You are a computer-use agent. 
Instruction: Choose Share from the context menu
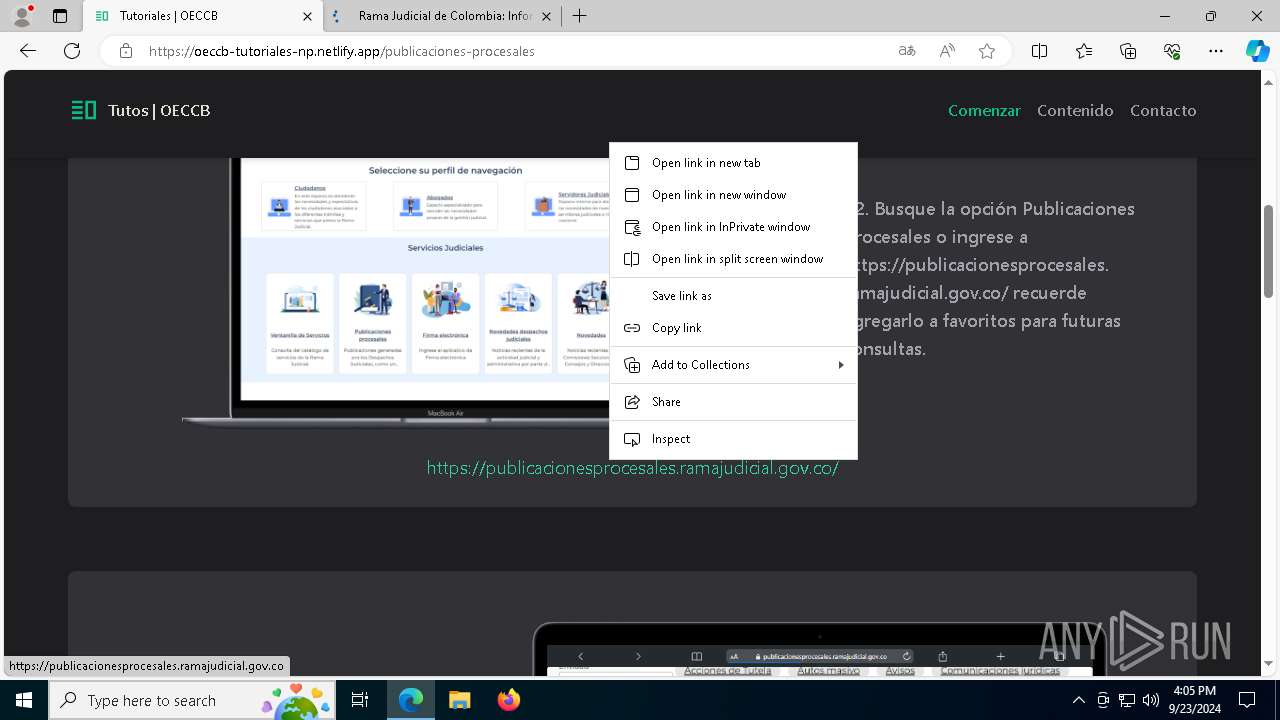pyautogui.click(x=733, y=402)
